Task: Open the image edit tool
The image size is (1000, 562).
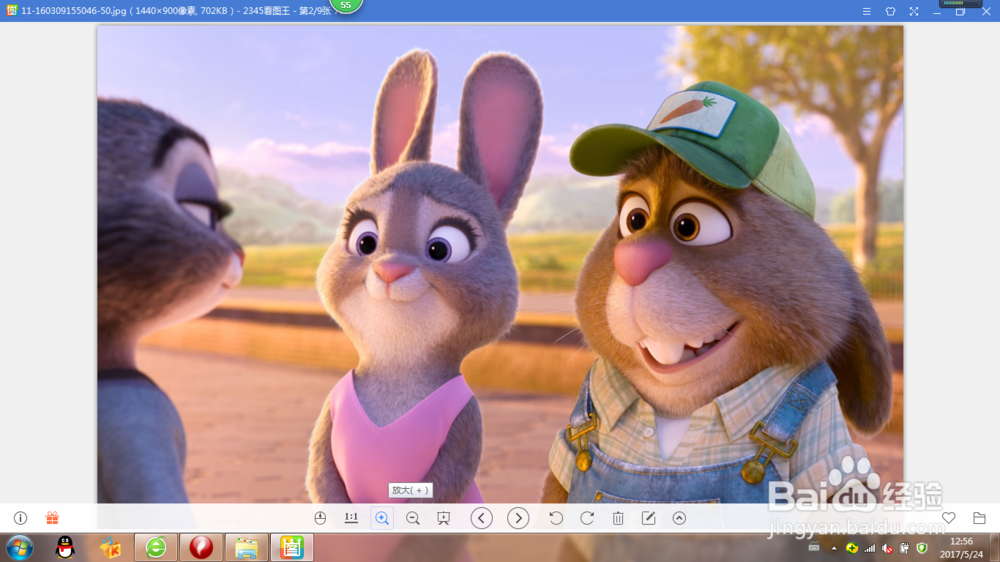Action: pyautogui.click(x=649, y=518)
